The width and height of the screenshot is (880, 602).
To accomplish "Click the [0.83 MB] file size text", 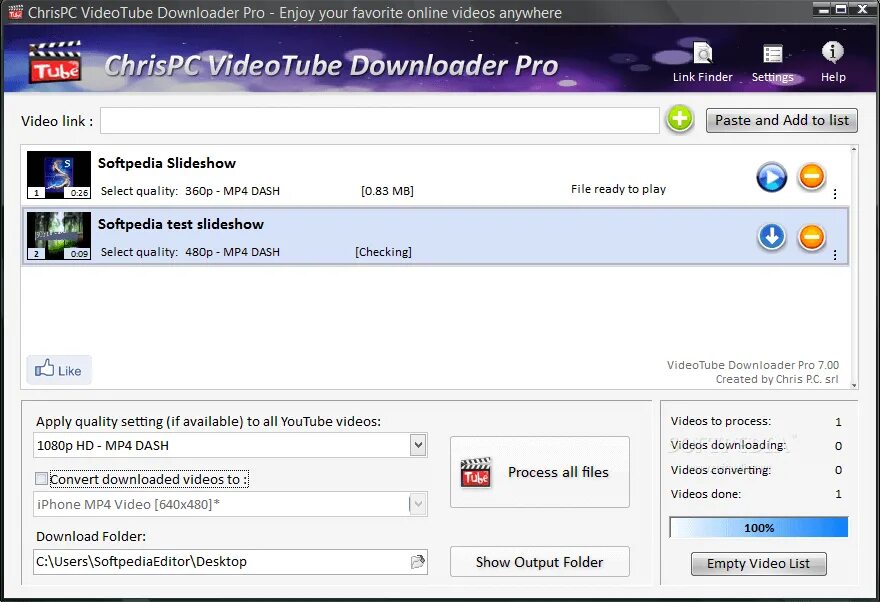I will pos(387,191).
